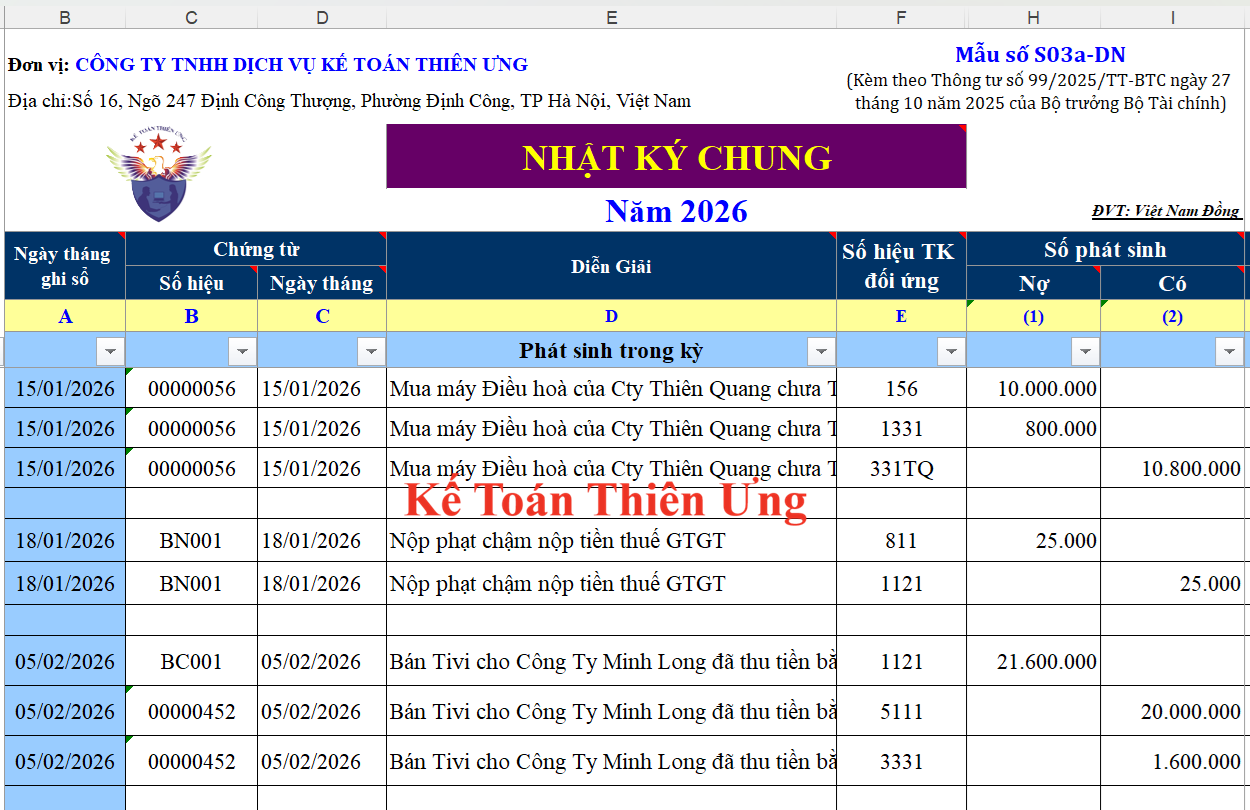1250x810 pixels.
Task: Click the Kế Toán Thiên Ưng company logo
Action: [x=158, y=174]
